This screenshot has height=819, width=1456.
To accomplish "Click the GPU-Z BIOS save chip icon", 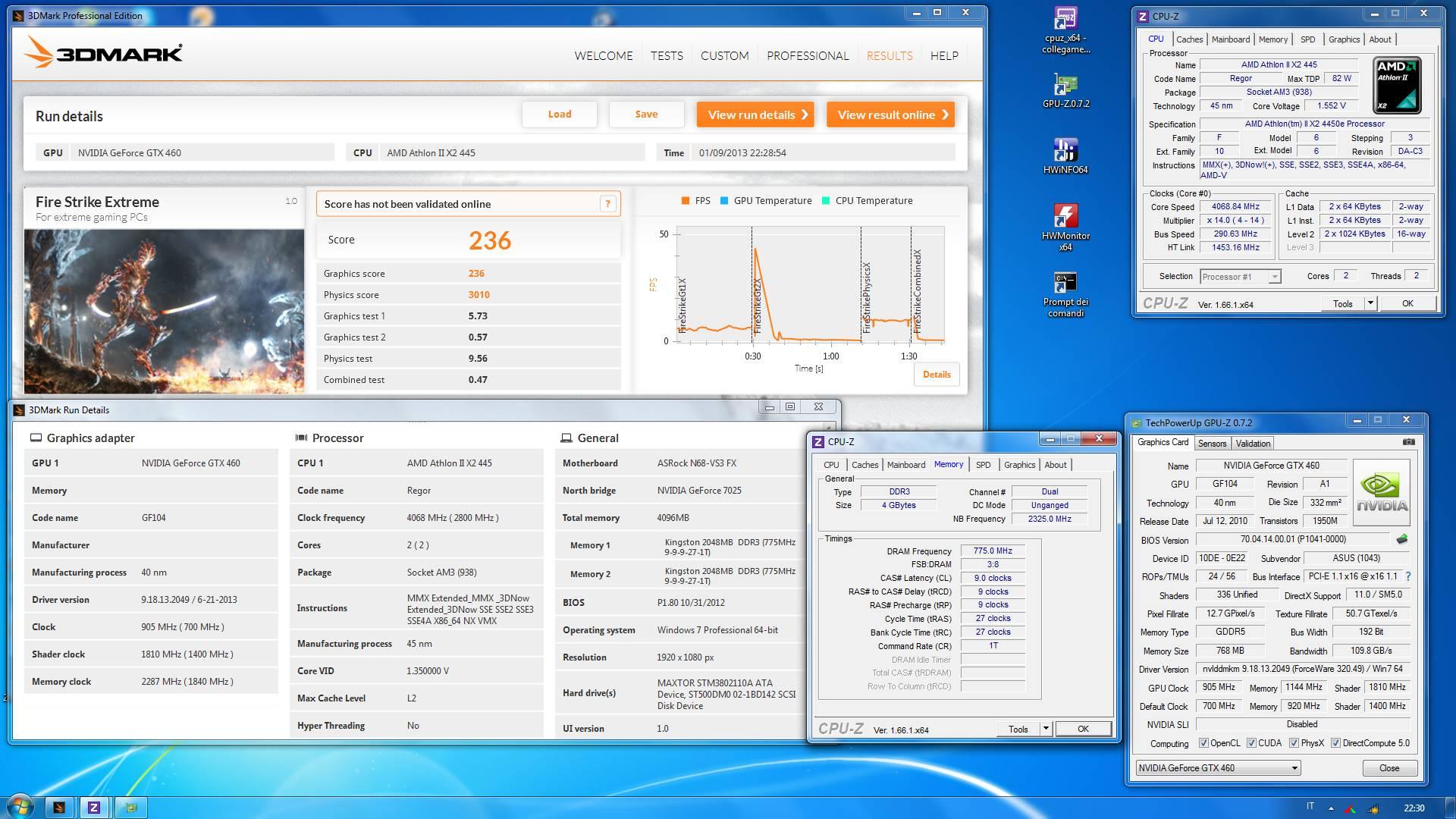I will point(1401,539).
